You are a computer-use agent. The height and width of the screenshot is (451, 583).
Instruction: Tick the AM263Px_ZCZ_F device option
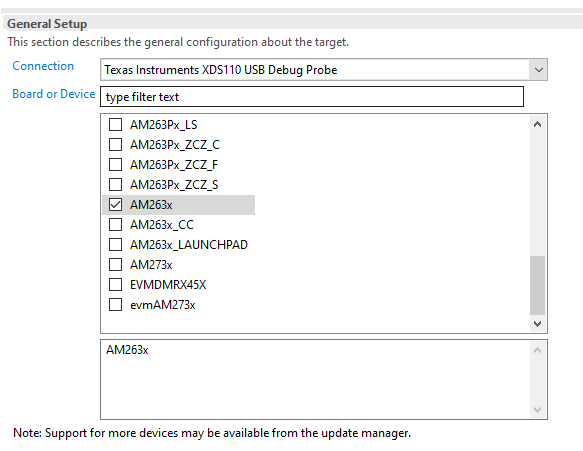pos(115,164)
